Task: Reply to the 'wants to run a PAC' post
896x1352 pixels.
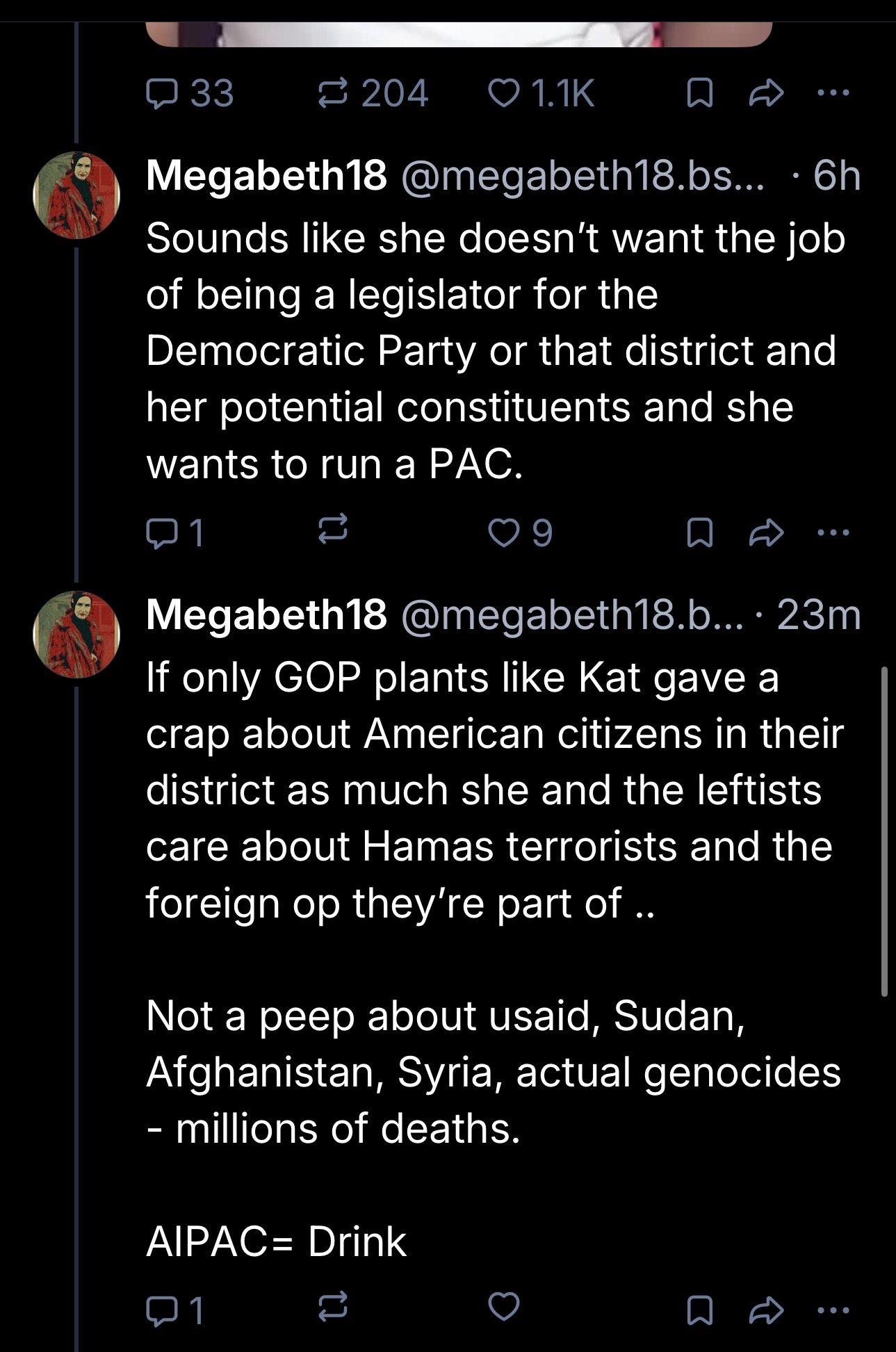Action: point(161,533)
